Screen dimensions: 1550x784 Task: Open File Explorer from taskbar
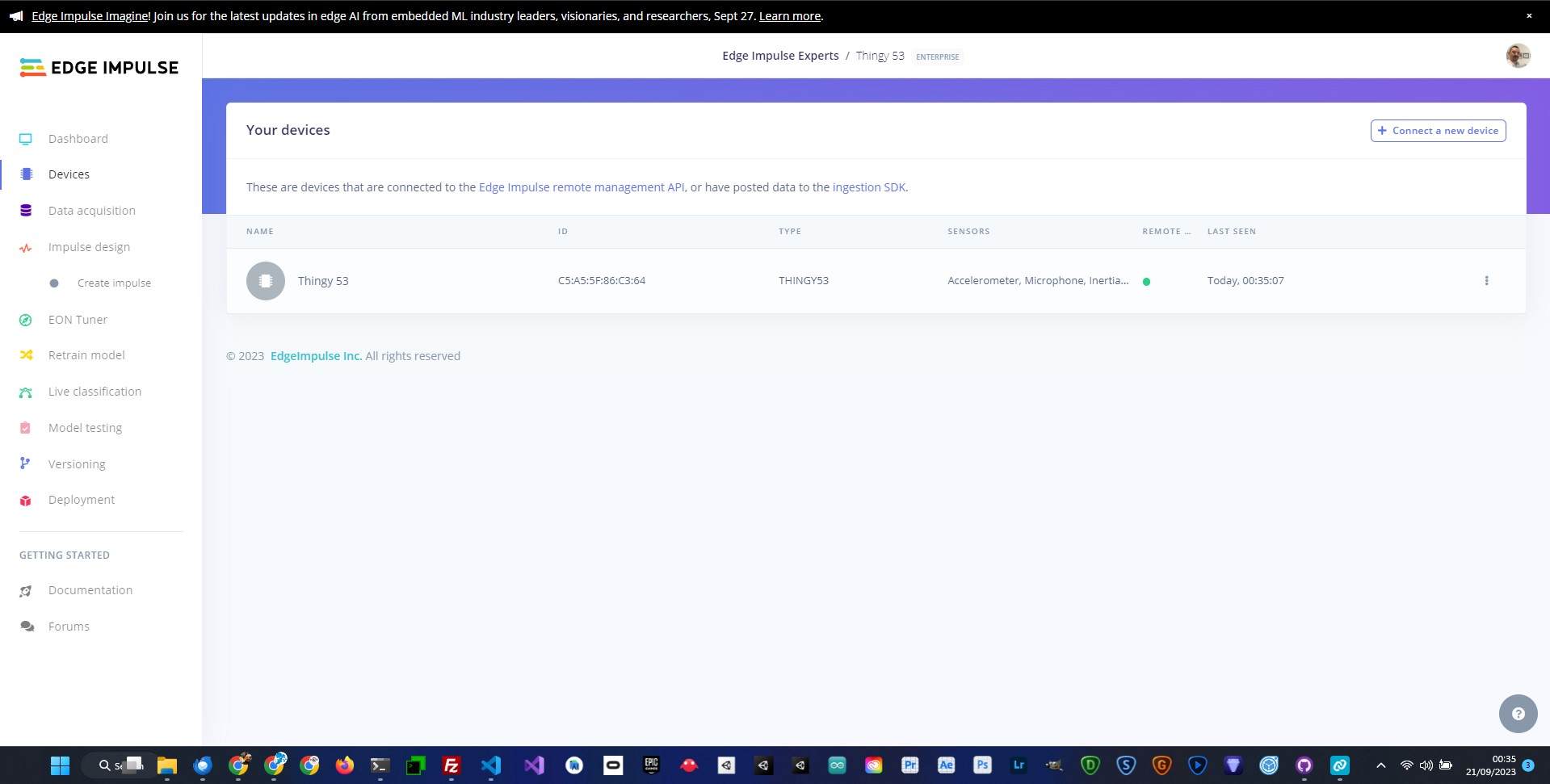[167, 765]
